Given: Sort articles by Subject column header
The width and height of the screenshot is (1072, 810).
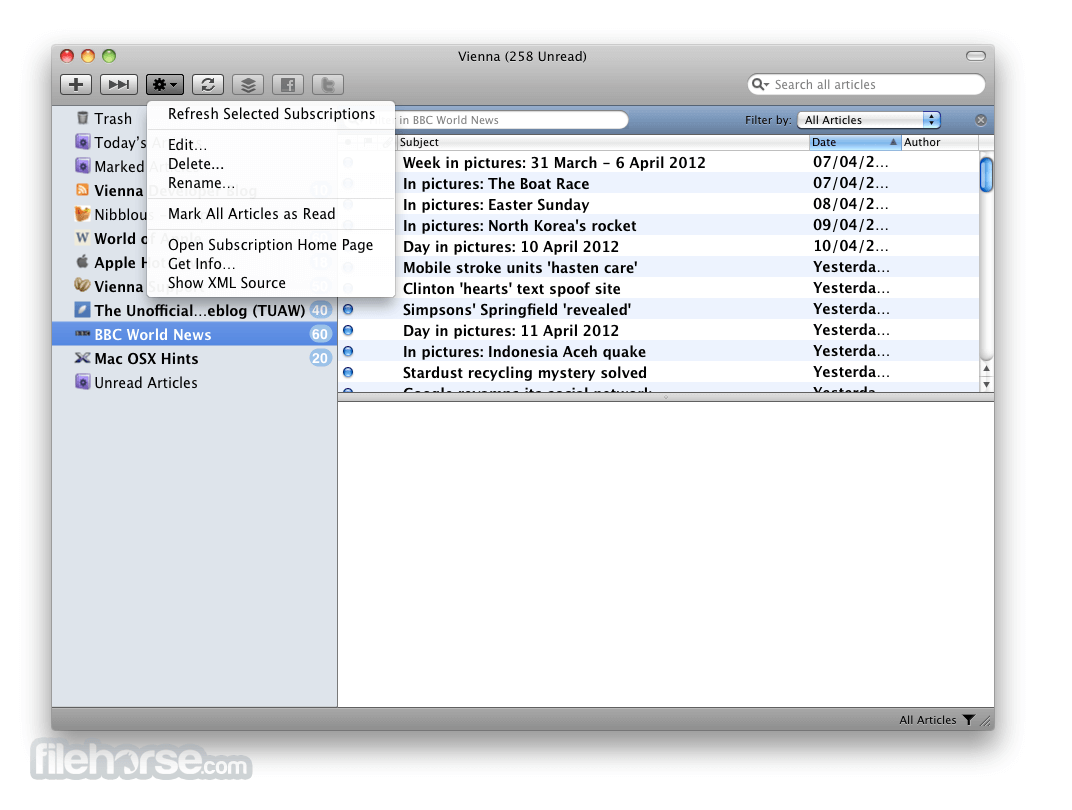Looking at the screenshot, I should point(602,142).
